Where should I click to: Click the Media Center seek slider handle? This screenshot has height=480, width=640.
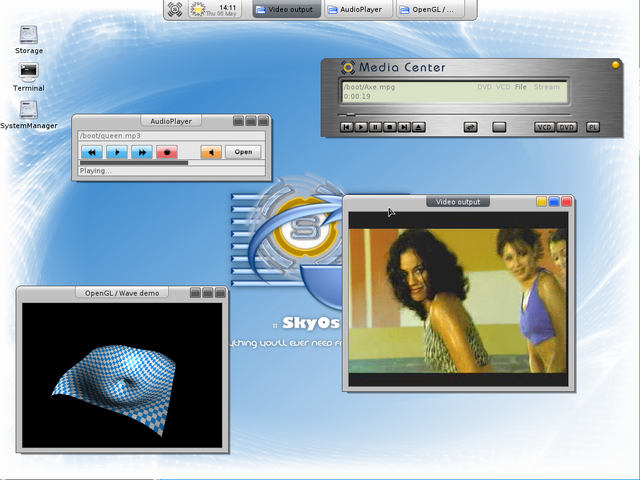pyautogui.click(x=350, y=114)
